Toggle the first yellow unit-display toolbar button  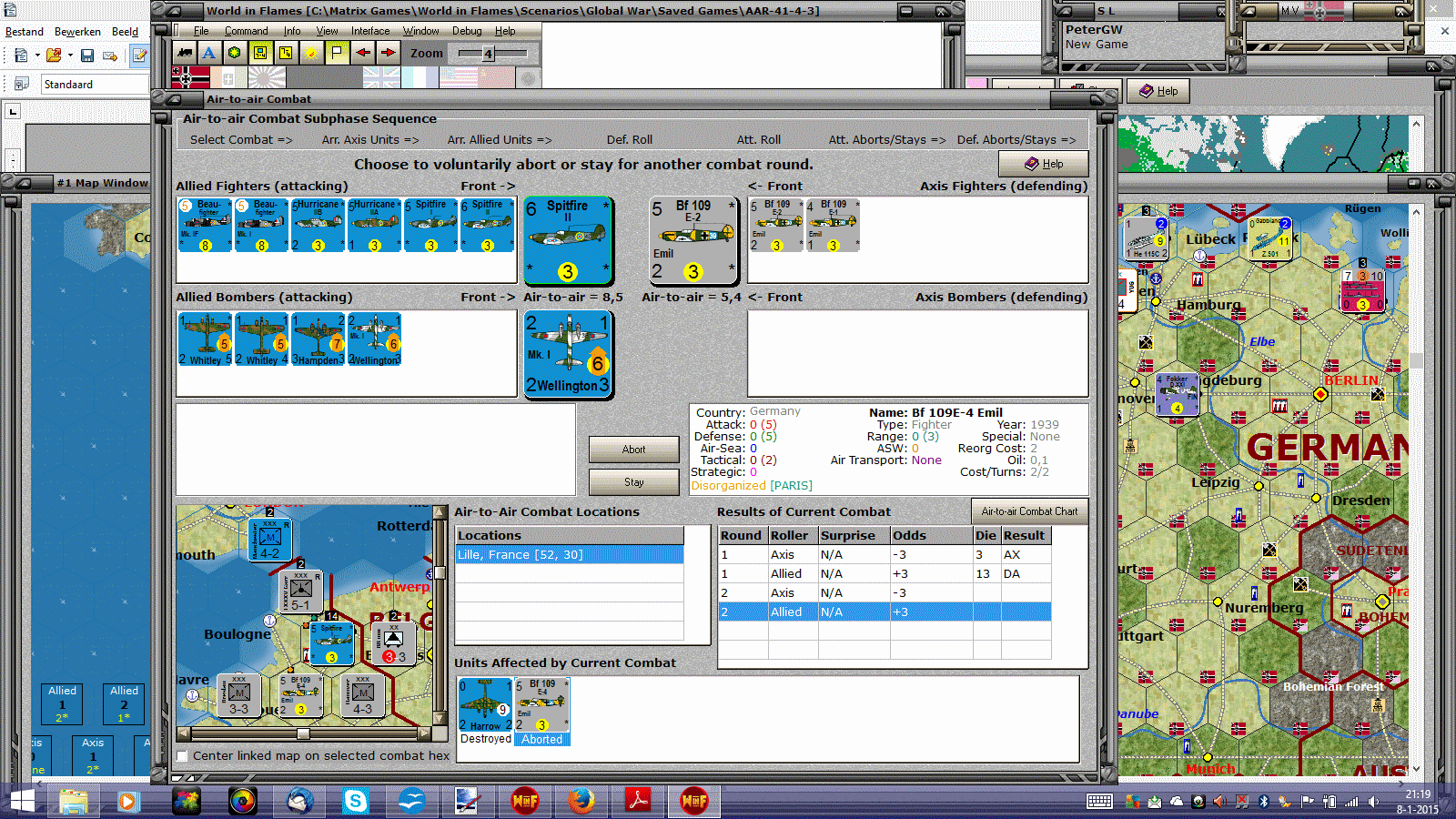pos(260,53)
